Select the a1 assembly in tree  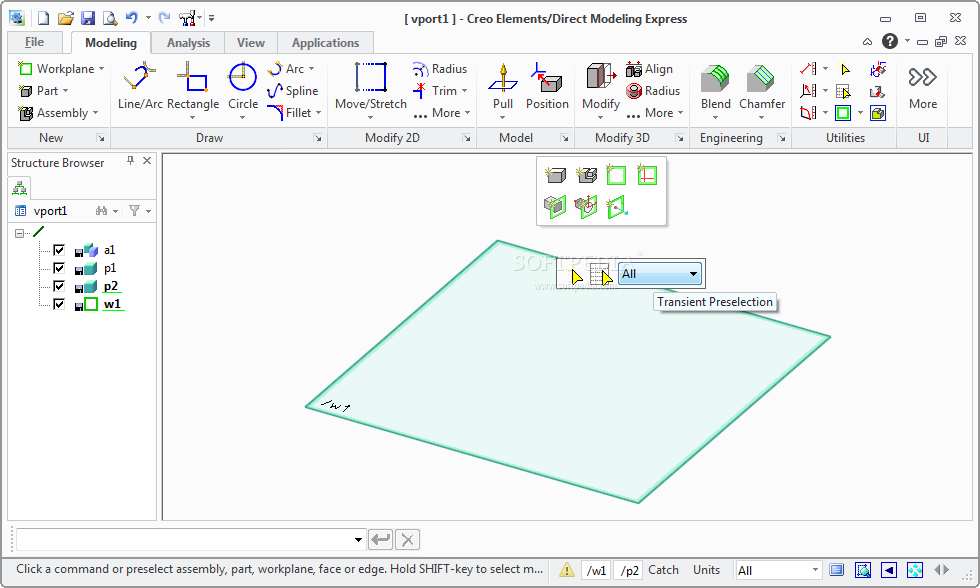109,250
